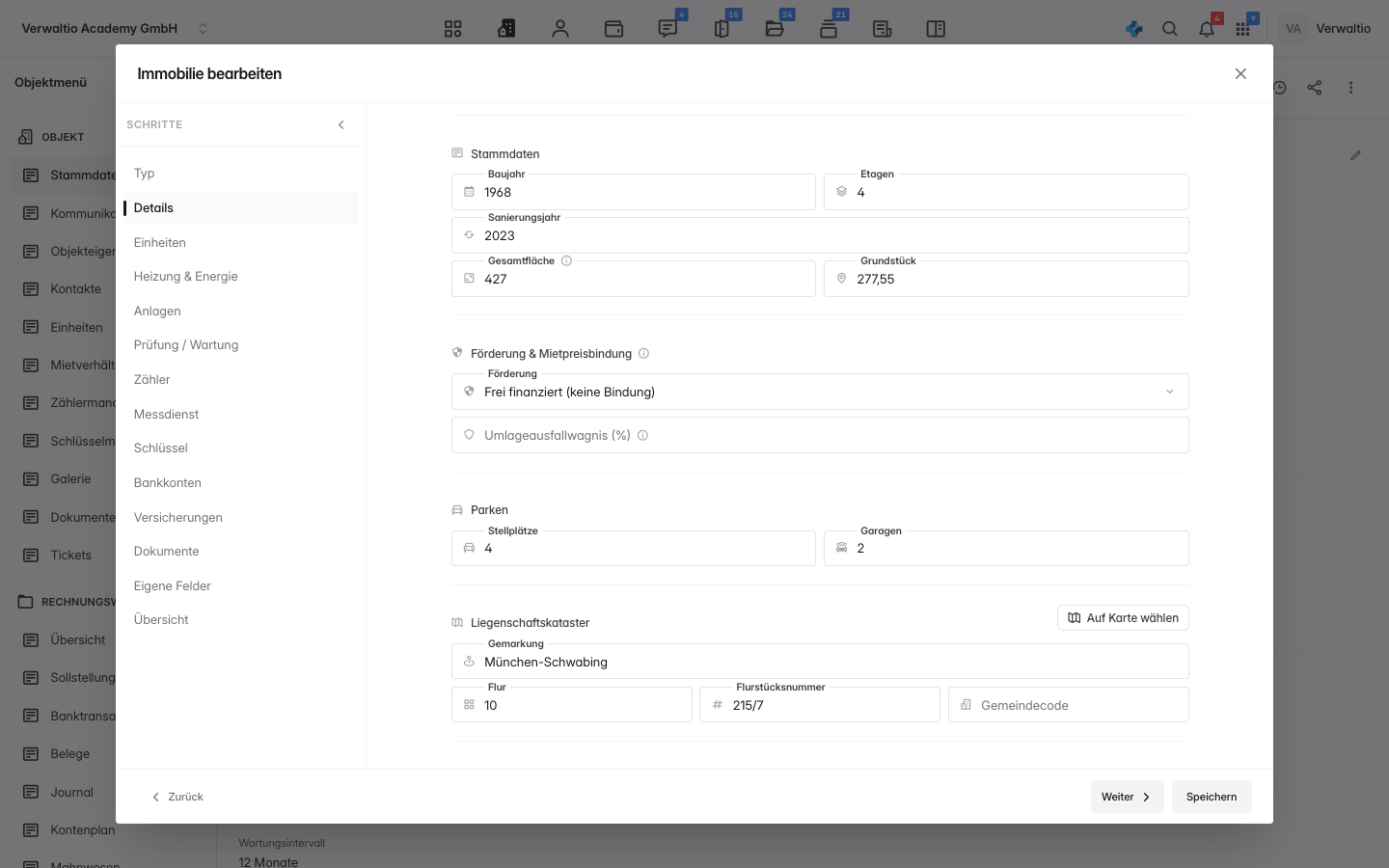Click the Grundstück input field

tap(1006, 279)
